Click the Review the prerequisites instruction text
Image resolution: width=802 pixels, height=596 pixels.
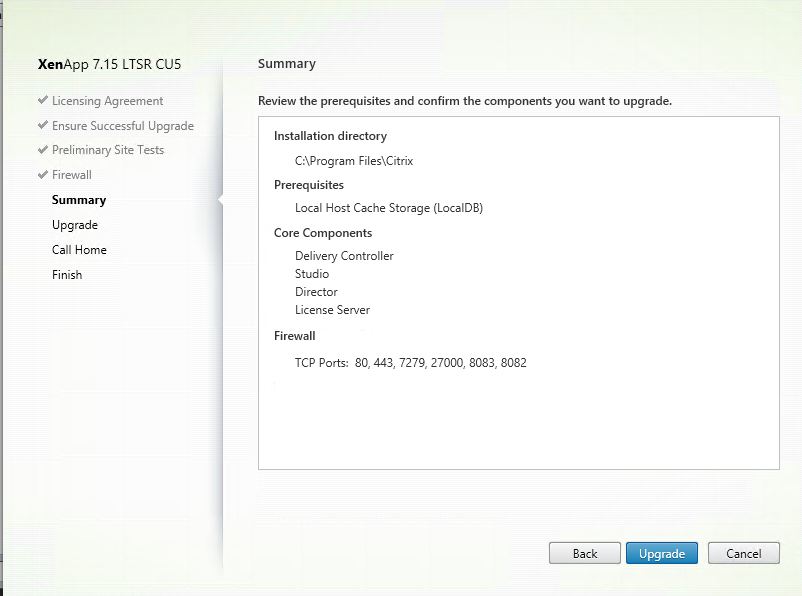[465, 101]
